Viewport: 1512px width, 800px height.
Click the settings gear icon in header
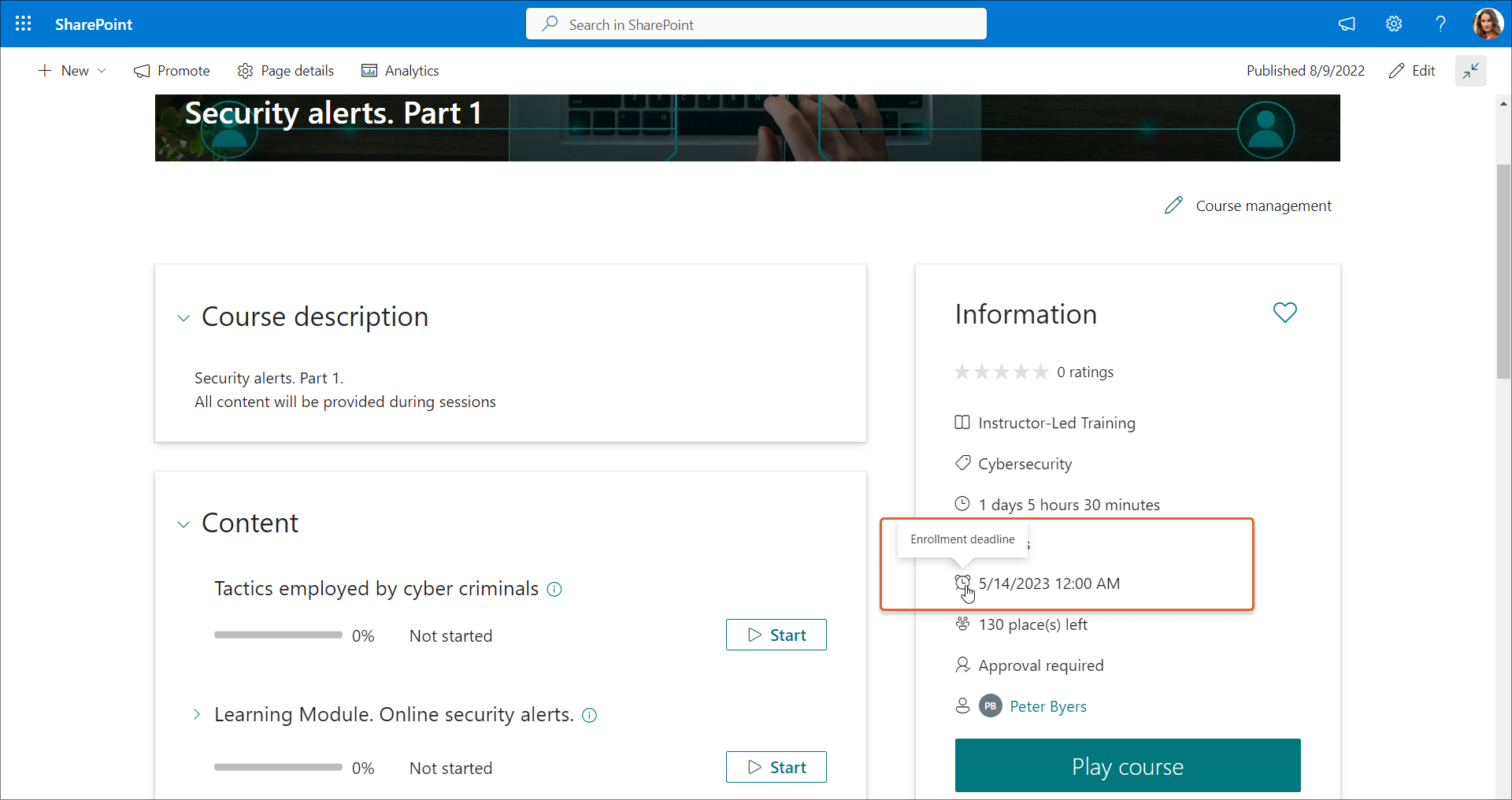[1394, 24]
